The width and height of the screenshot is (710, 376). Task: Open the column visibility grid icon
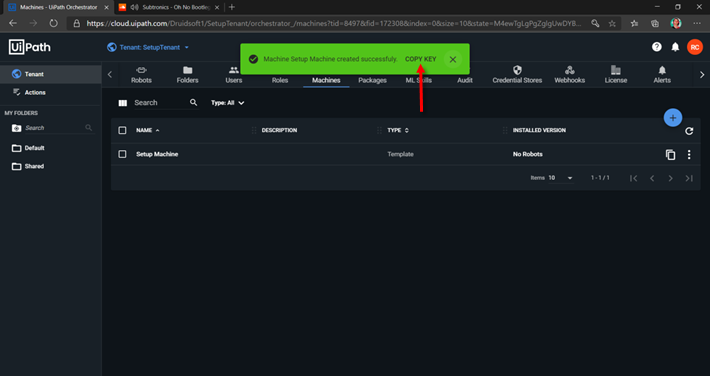click(x=122, y=103)
